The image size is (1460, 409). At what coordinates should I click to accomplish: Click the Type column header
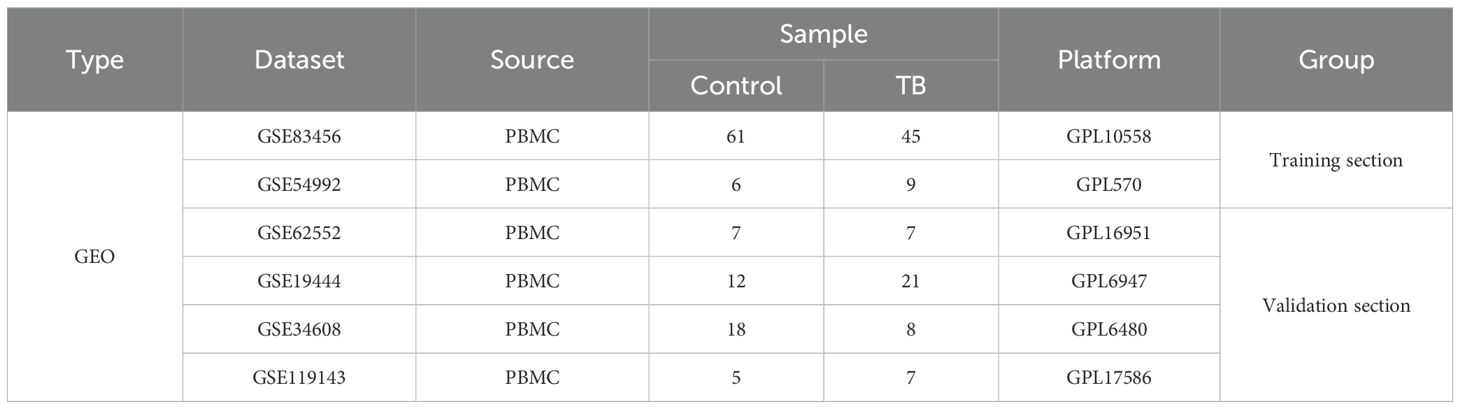pyautogui.click(x=95, y=60)
